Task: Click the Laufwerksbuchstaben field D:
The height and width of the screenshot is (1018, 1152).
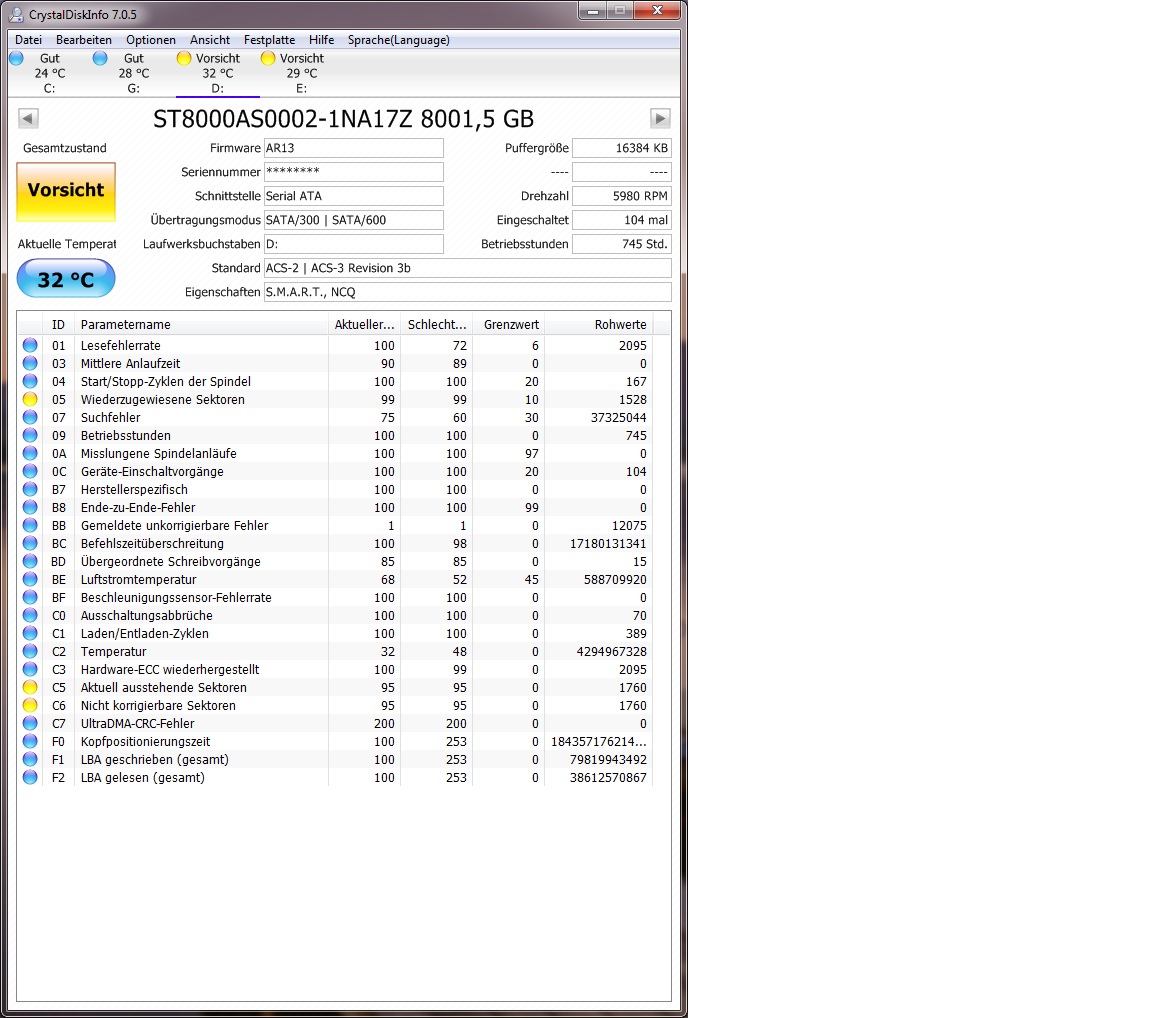Action: pyautogui.click(x=353, y=244)
